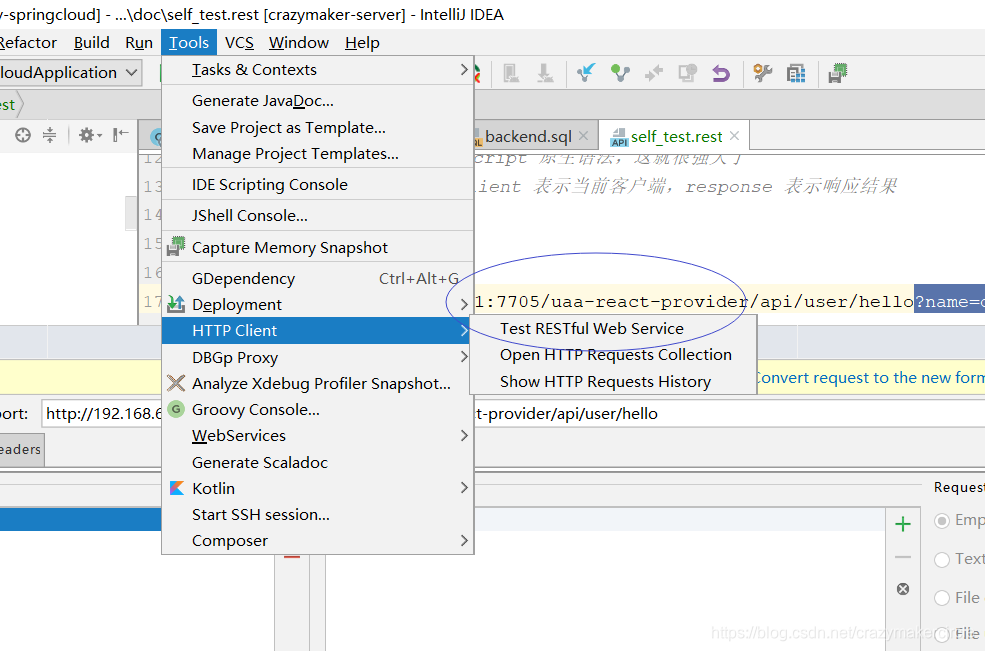The height and width of the screenshot is (651, 985).
Task: Open IDE Scripting Console
Action: 317,185
